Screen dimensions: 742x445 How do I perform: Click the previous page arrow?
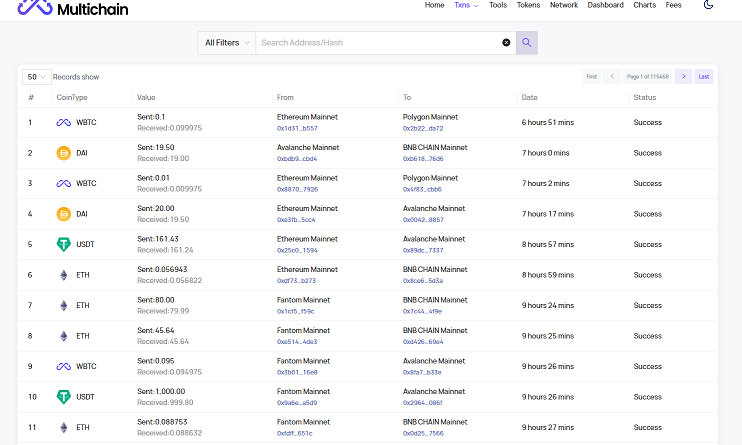[x=613, y=77]
